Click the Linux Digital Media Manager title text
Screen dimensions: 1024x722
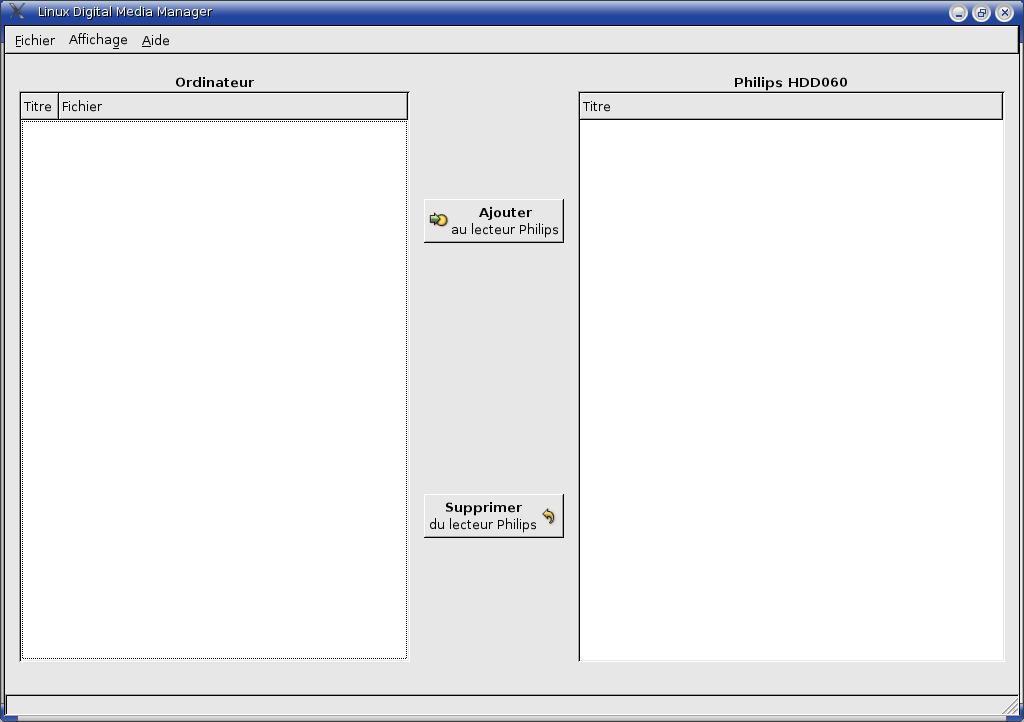tap(125, 12)
